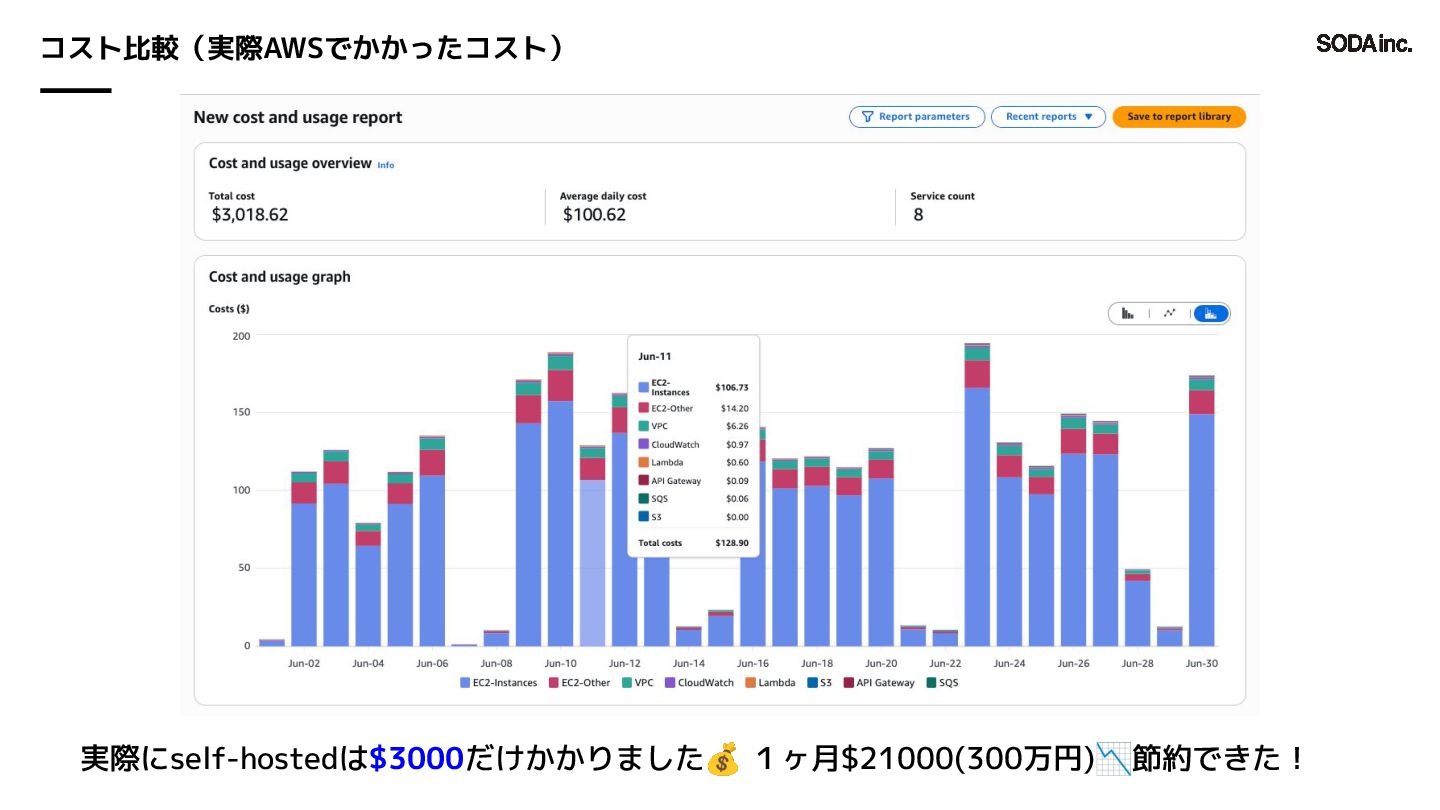
Task: Click the Average daily cost $100.62
Action: (594, 214)
